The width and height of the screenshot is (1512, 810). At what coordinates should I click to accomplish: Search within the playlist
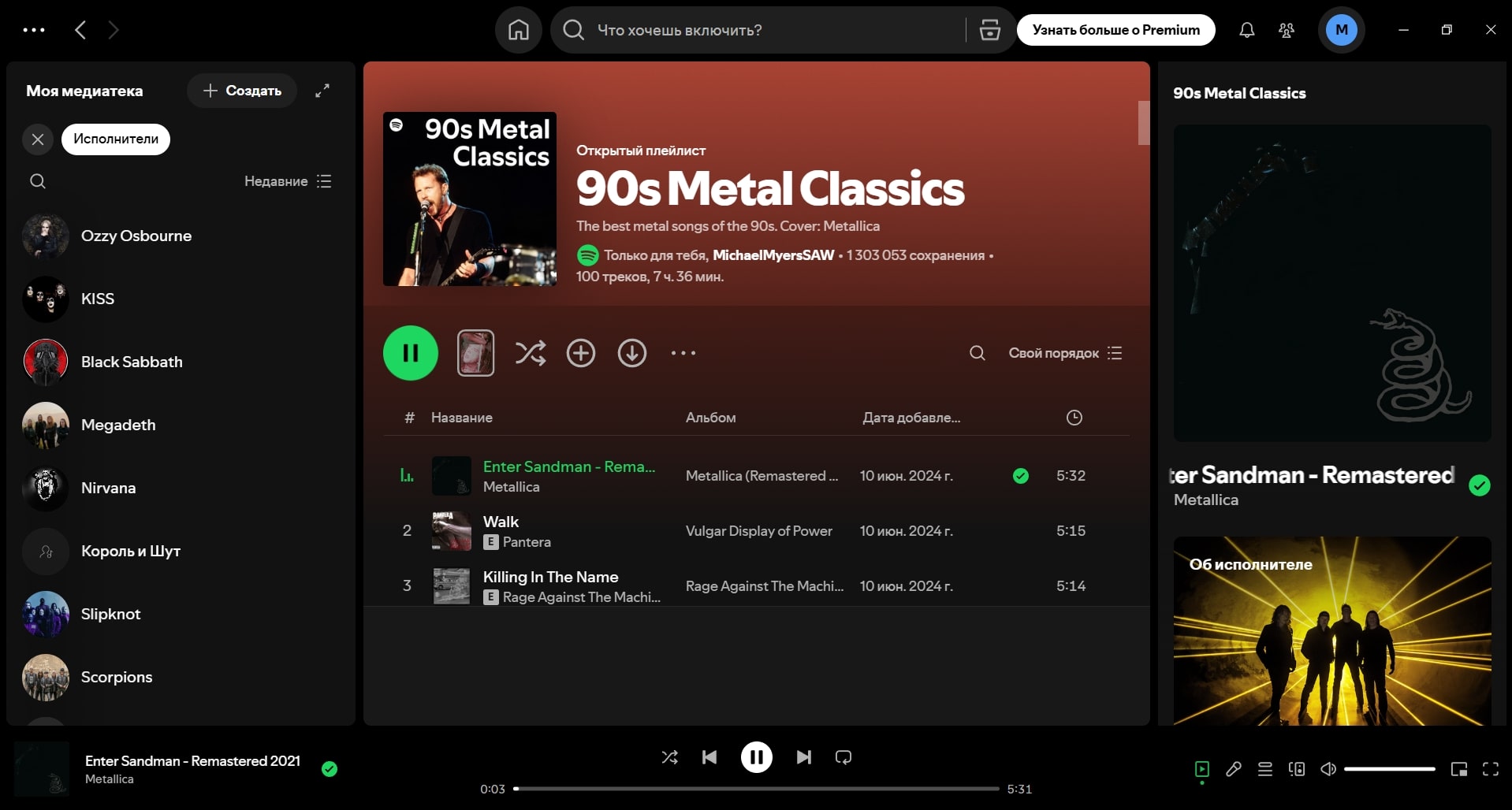[x=977, y=353]
